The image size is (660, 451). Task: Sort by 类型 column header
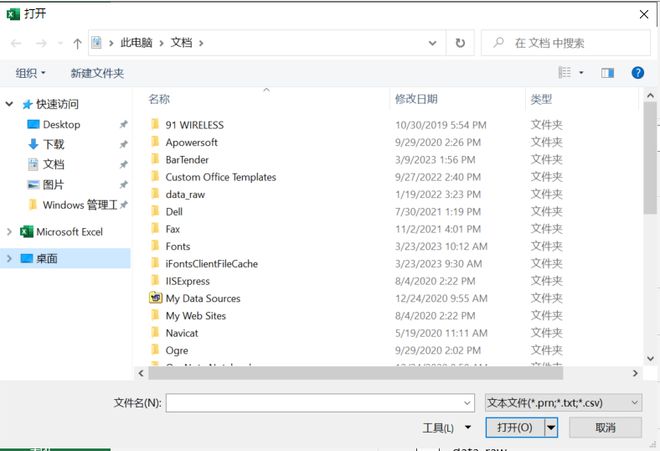(x=541, y=99)
